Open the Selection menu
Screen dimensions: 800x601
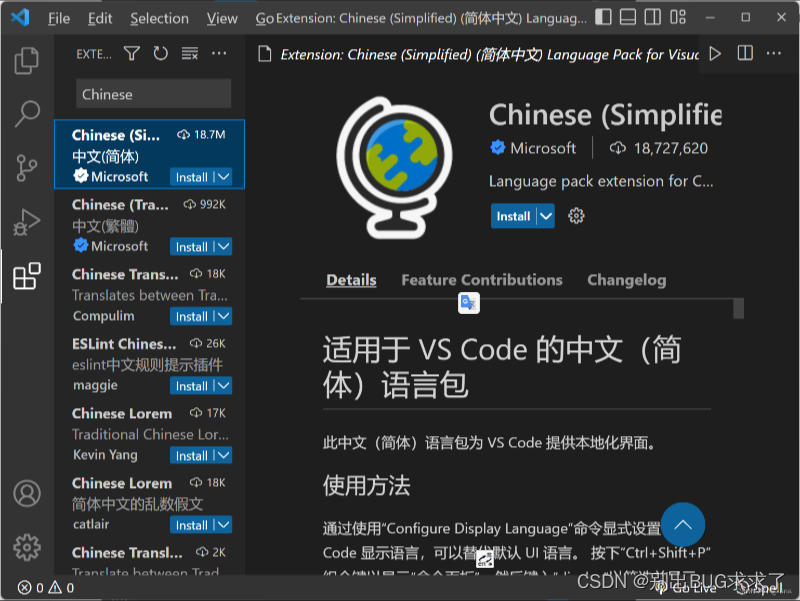tap(159, 18)
